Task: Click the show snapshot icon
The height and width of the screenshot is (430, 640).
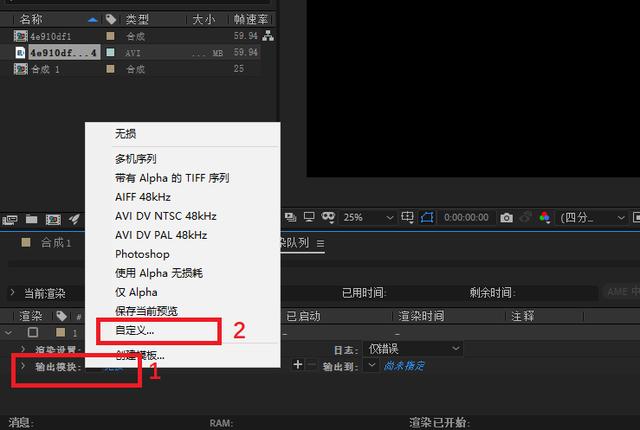Action: (x=526, y=217)
